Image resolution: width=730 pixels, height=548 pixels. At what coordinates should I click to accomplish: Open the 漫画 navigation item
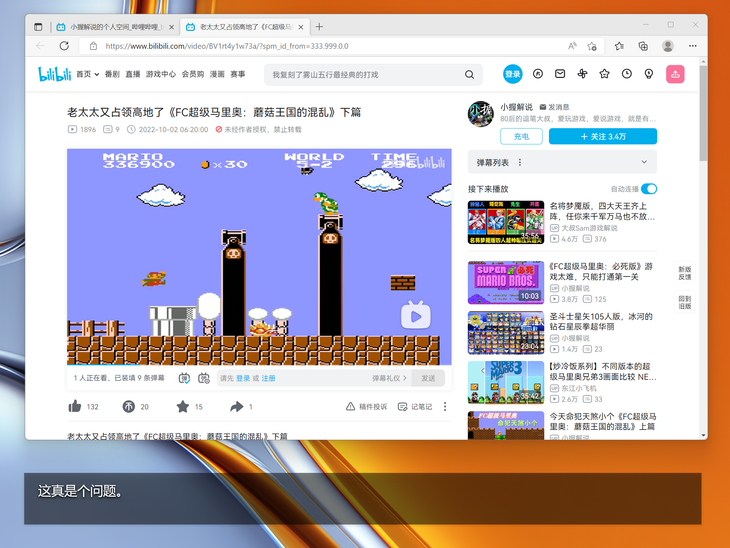217,74
